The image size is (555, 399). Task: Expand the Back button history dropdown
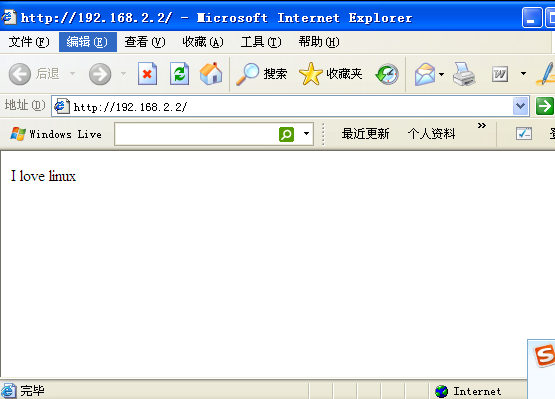pos(73,74)
